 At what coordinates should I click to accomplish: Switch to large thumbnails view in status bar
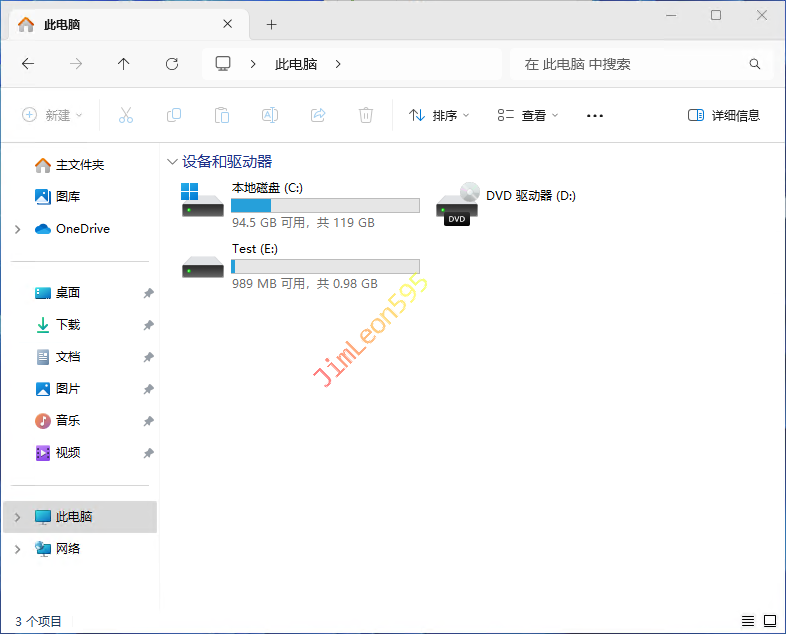pos(770,621)
